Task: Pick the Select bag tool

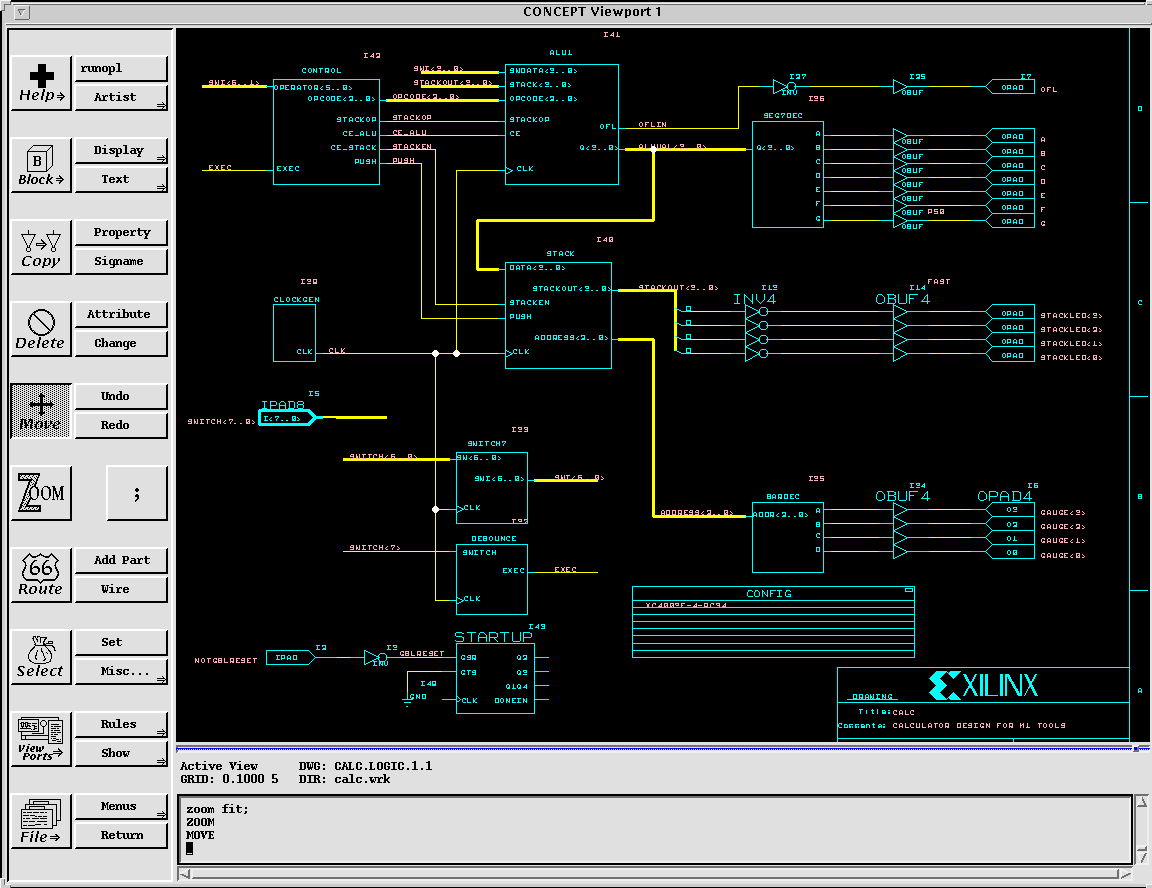Action: coord(41,657)
